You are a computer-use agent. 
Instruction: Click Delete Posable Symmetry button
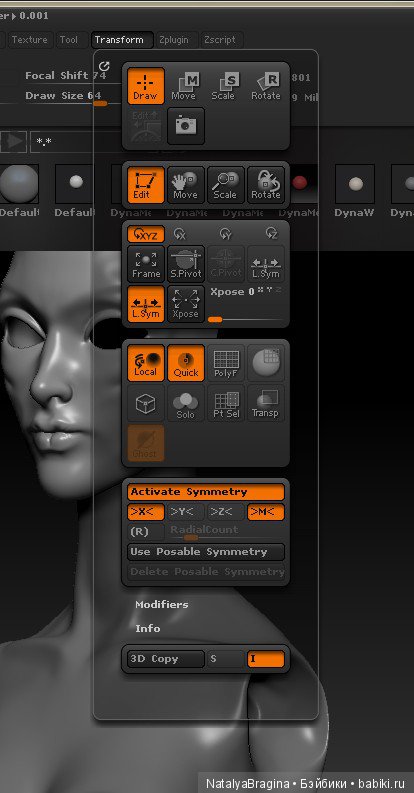pyautogui.click(x=206, y=571)
